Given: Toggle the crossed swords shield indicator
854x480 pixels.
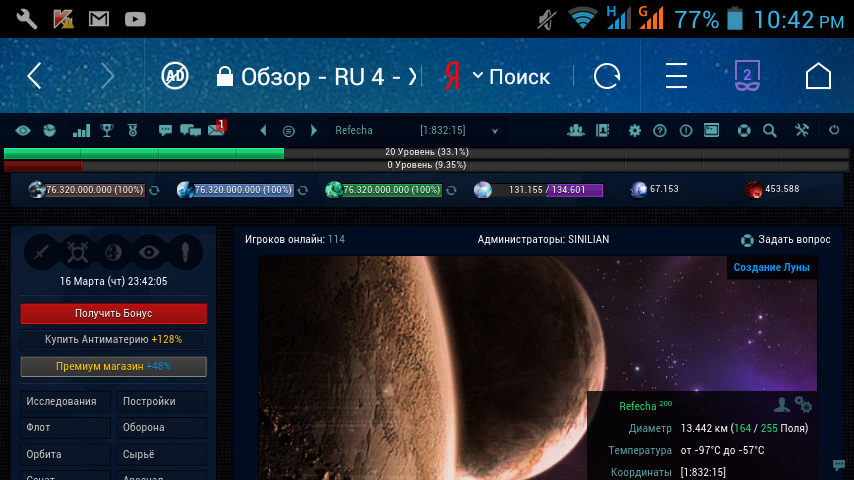Looking at the screenshot, I should [x=77, y=252].
